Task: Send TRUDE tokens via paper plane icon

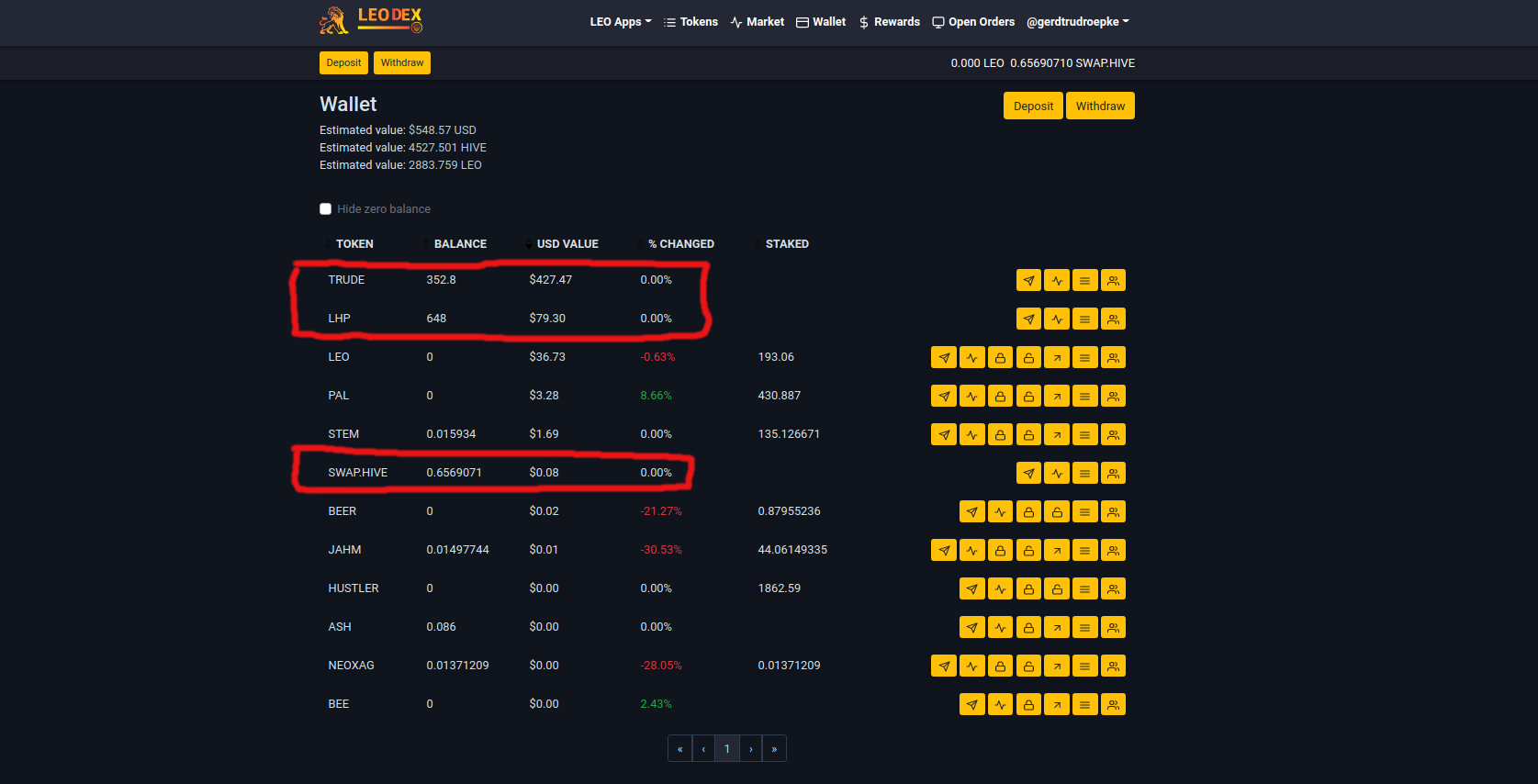Action: click(x=1028, y=280)
